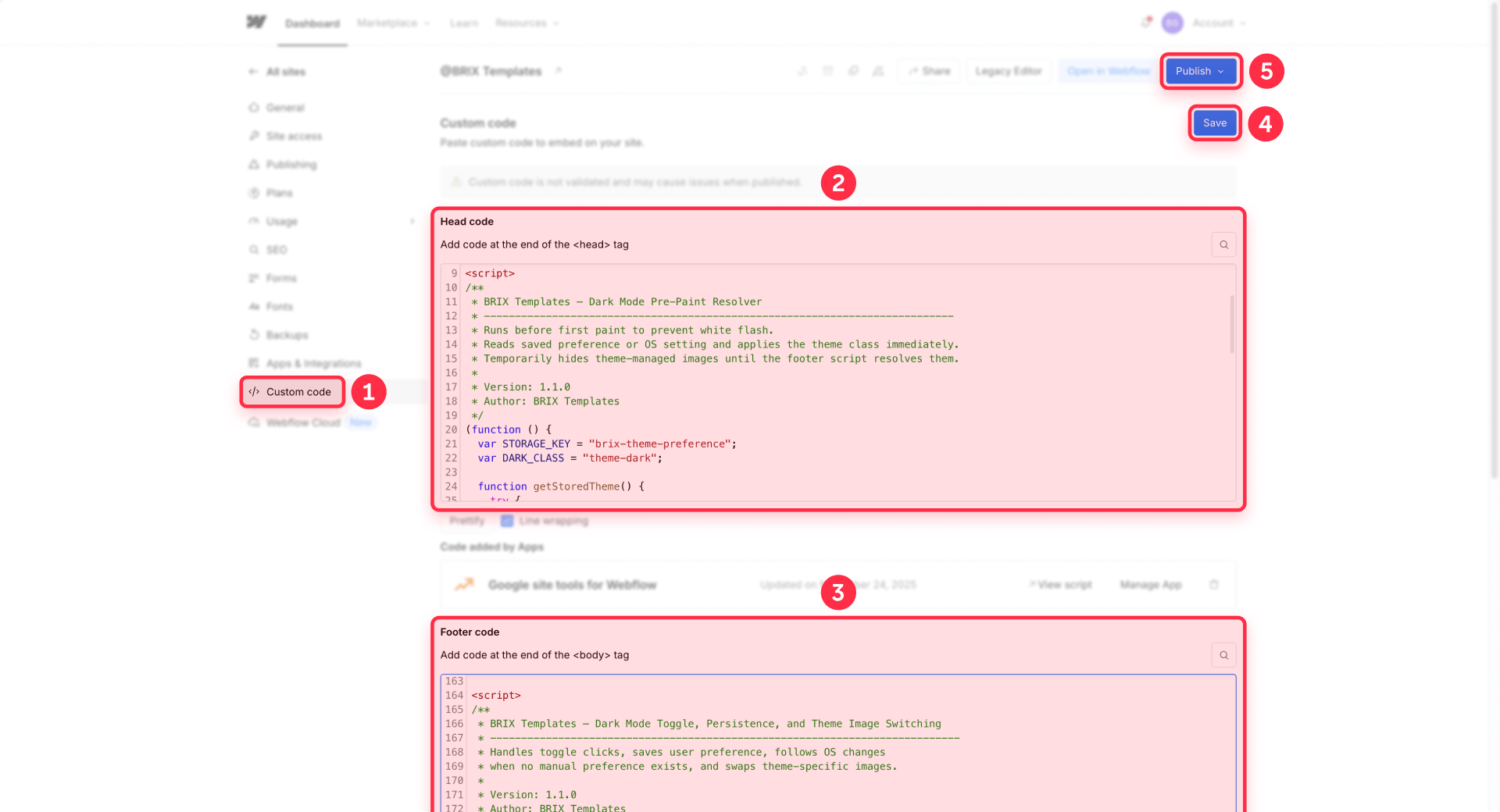Screen dimensions: 1500x812
Task: Open Apps & Integrations section
Action: tap(314, 364)
